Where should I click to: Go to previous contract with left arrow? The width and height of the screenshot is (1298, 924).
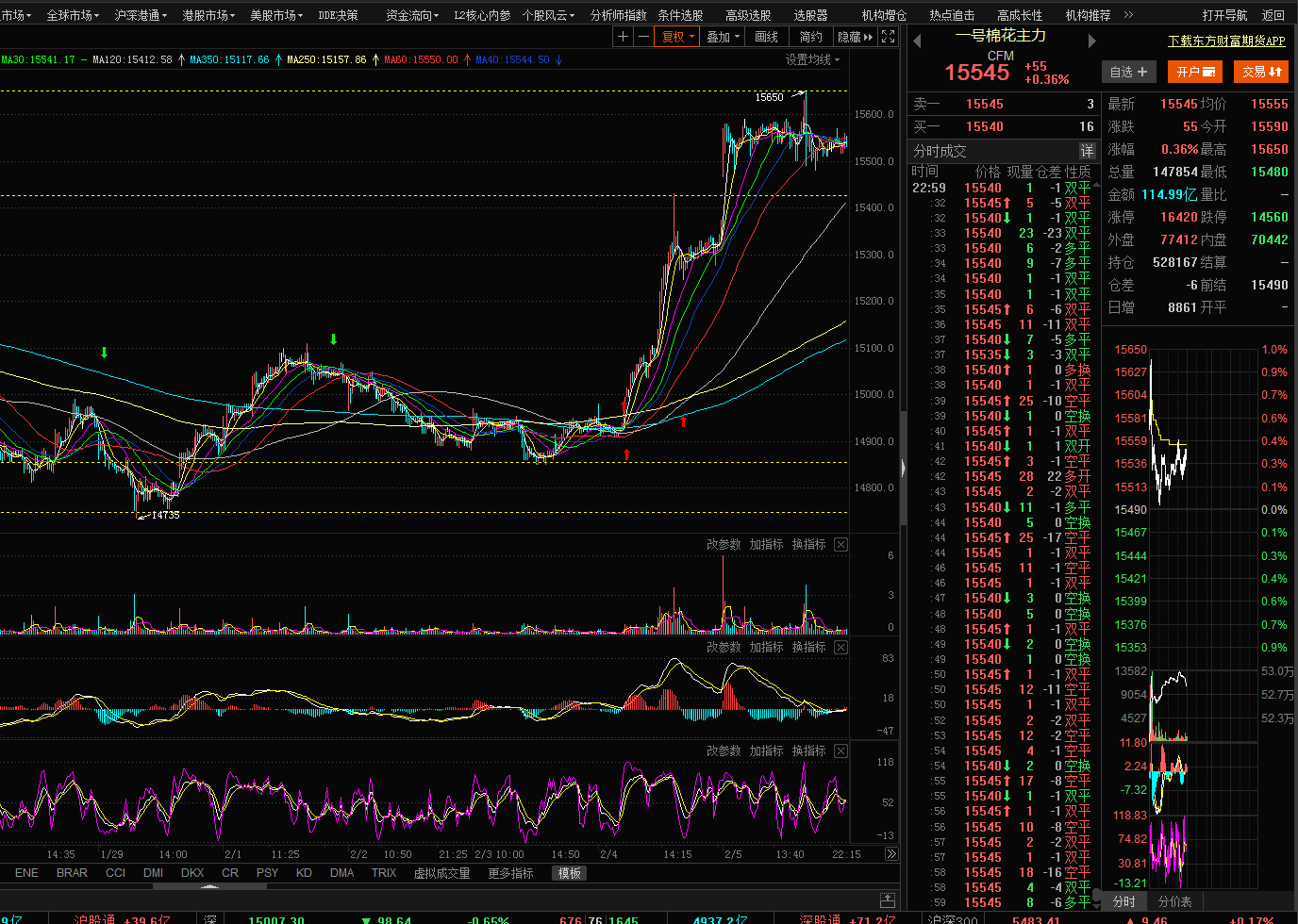click(917, 41)
